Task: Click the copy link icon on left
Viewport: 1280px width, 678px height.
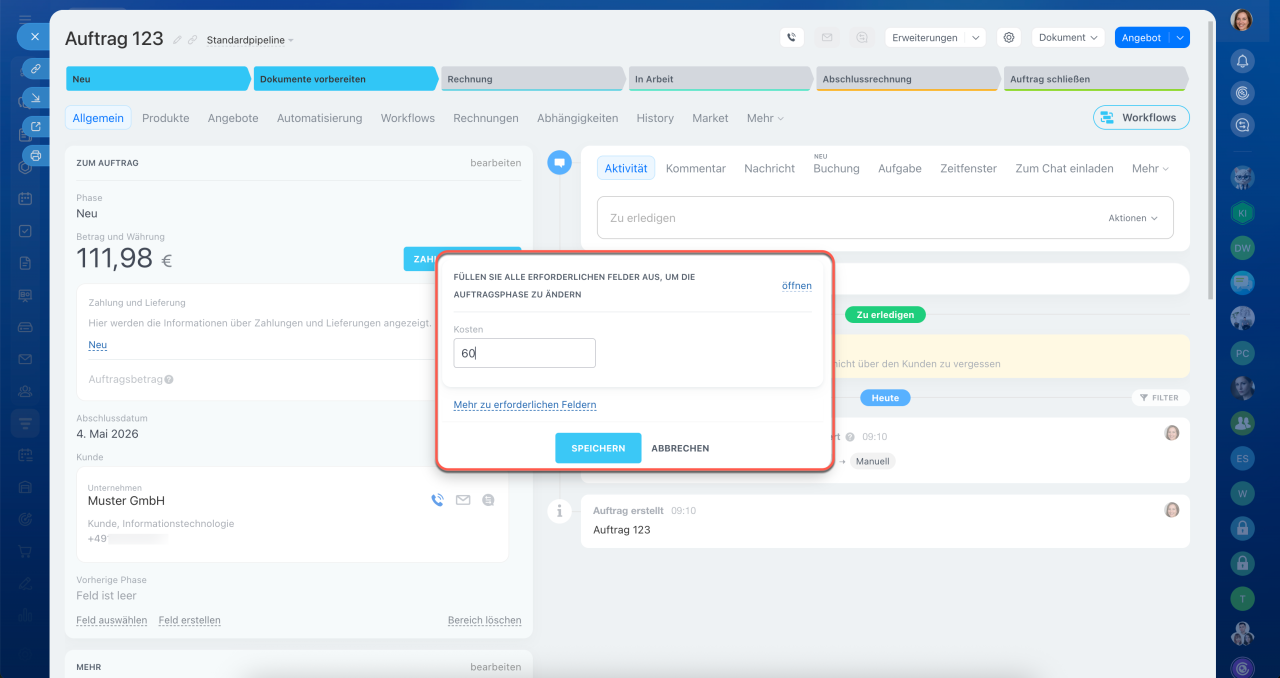Action: pyautogui.click(x=36, y=69)
